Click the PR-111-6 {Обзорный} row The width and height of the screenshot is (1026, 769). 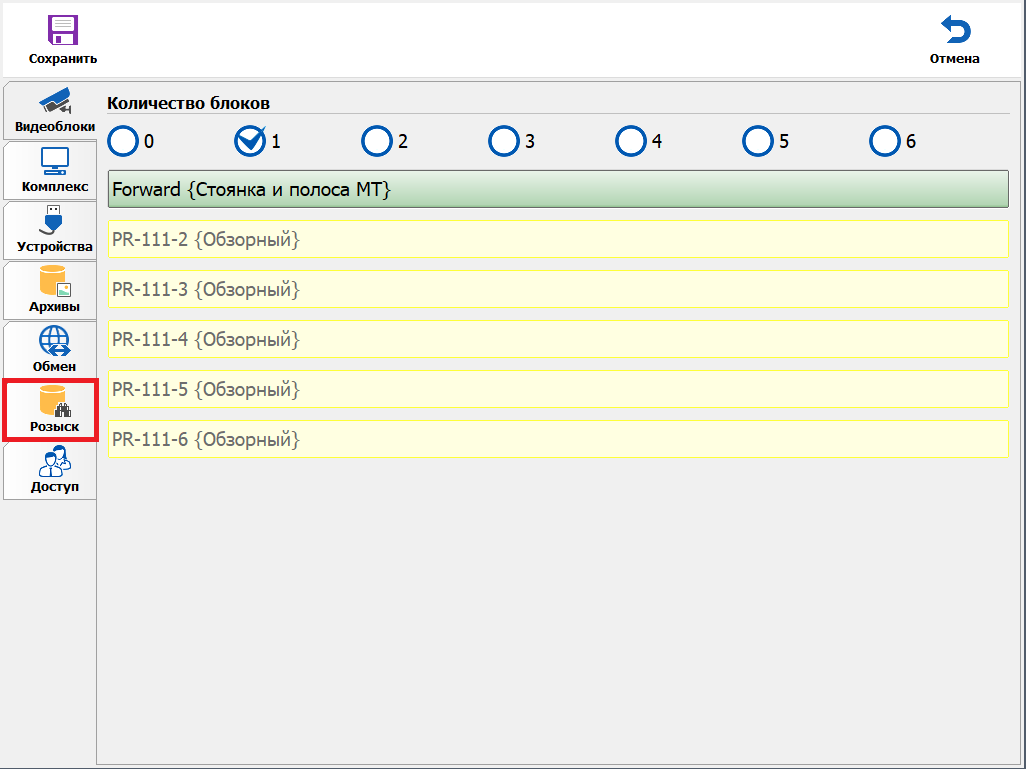[558, 439]
